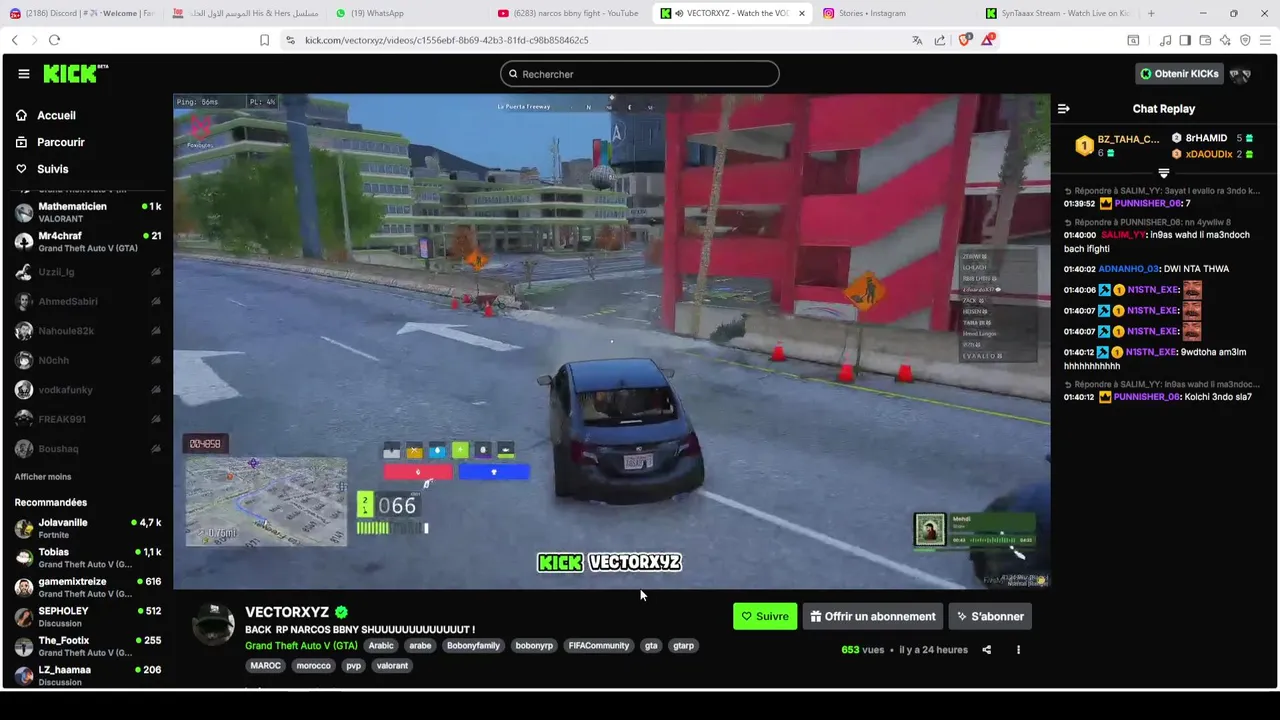Select the Bobonyfamily tag
The image size is (1280, 720).
click(473, 646)
